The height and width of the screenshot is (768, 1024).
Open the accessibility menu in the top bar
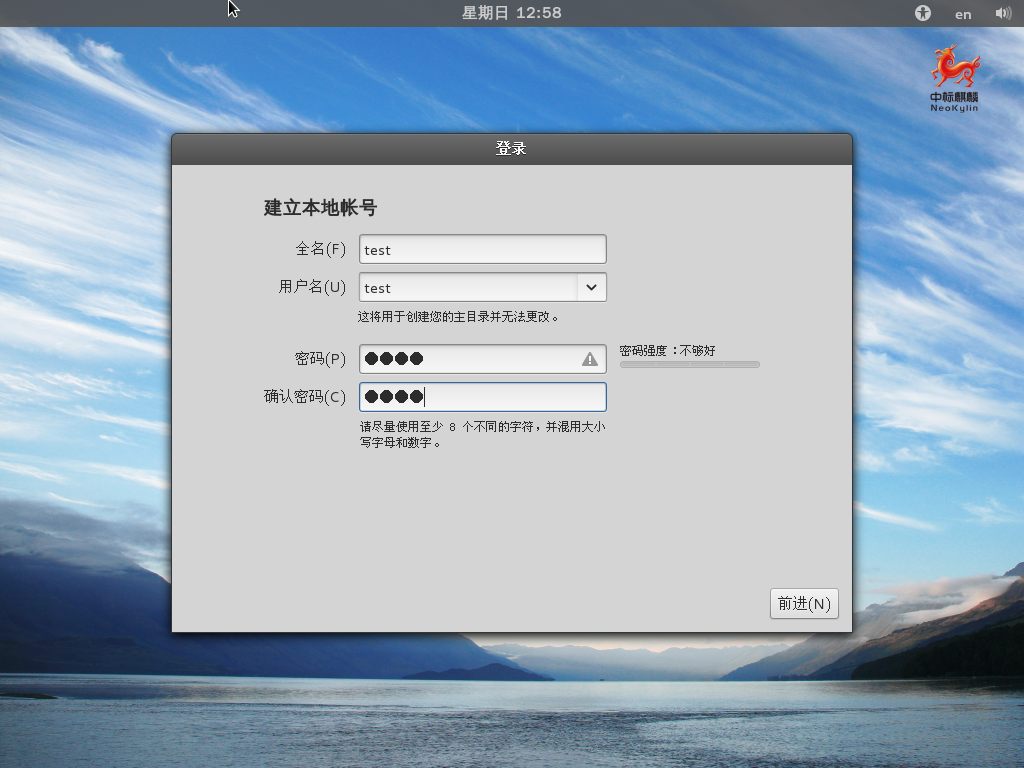coord(922,13)
